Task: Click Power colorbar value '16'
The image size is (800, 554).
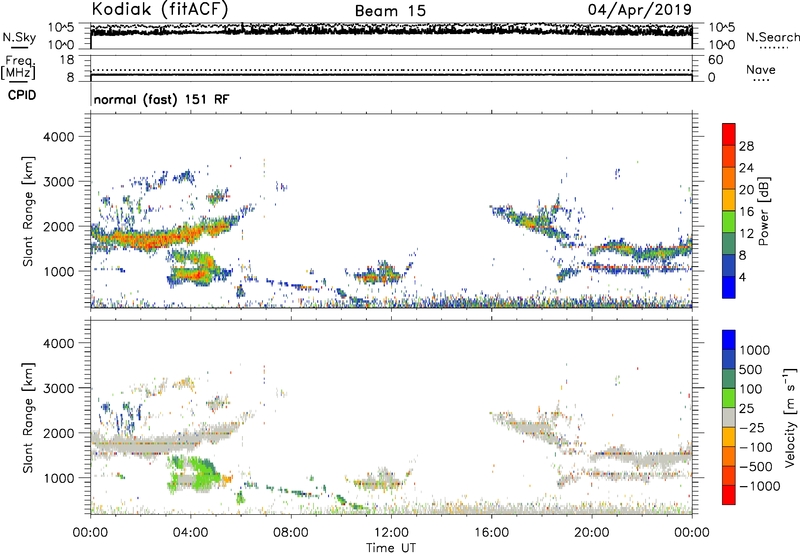Action: (x=746, y=212)
